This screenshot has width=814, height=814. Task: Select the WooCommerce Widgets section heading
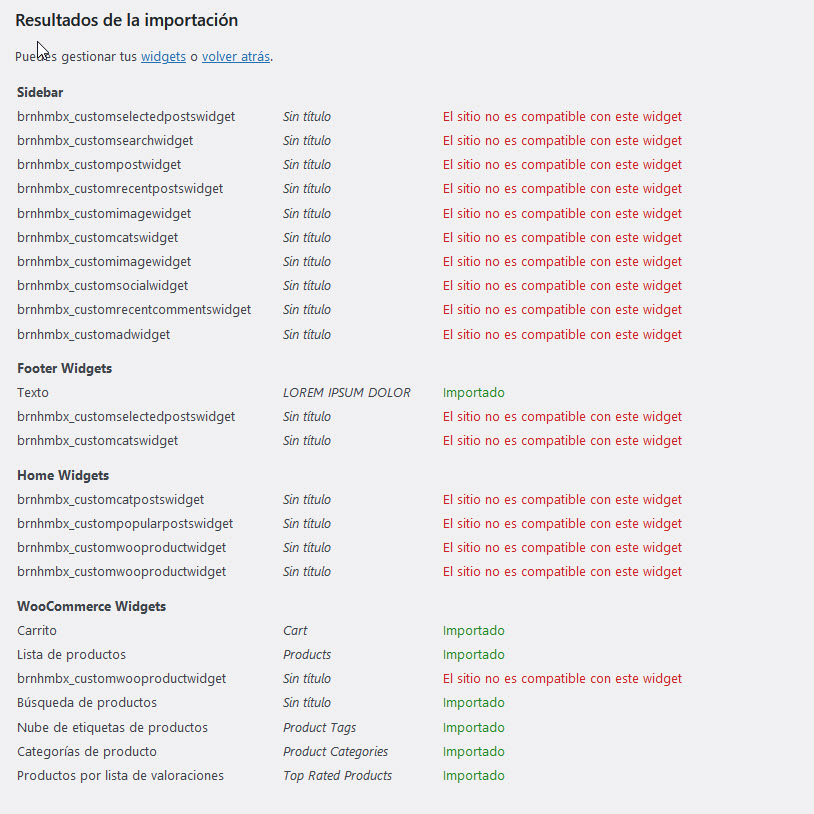(x=91, y=606)
